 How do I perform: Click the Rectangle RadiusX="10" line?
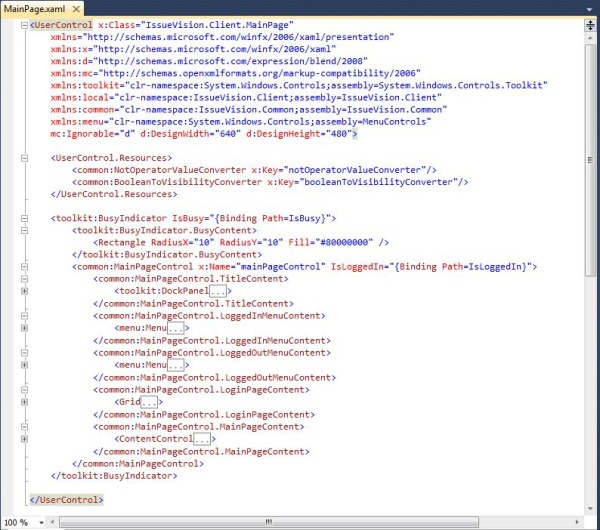tap(241, 243)
